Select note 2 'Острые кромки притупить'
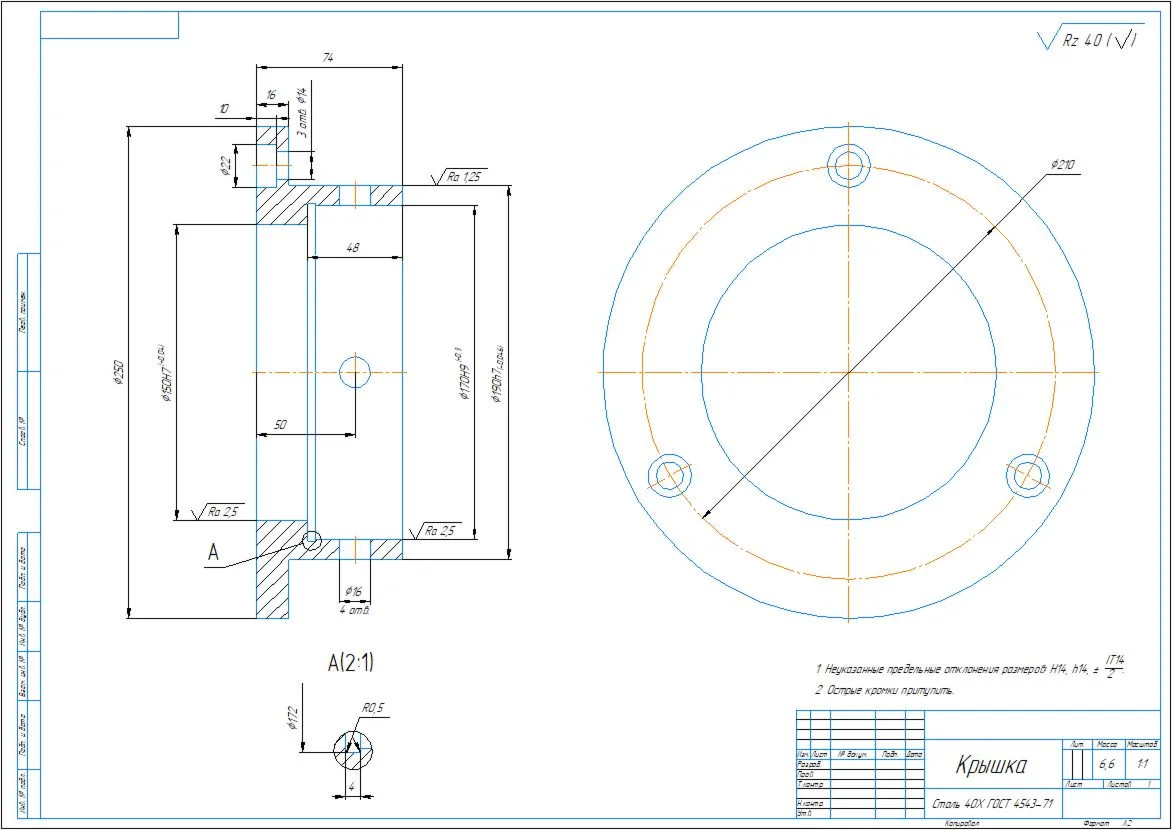This screenshot has width=1172, height=830. (885, 690)
